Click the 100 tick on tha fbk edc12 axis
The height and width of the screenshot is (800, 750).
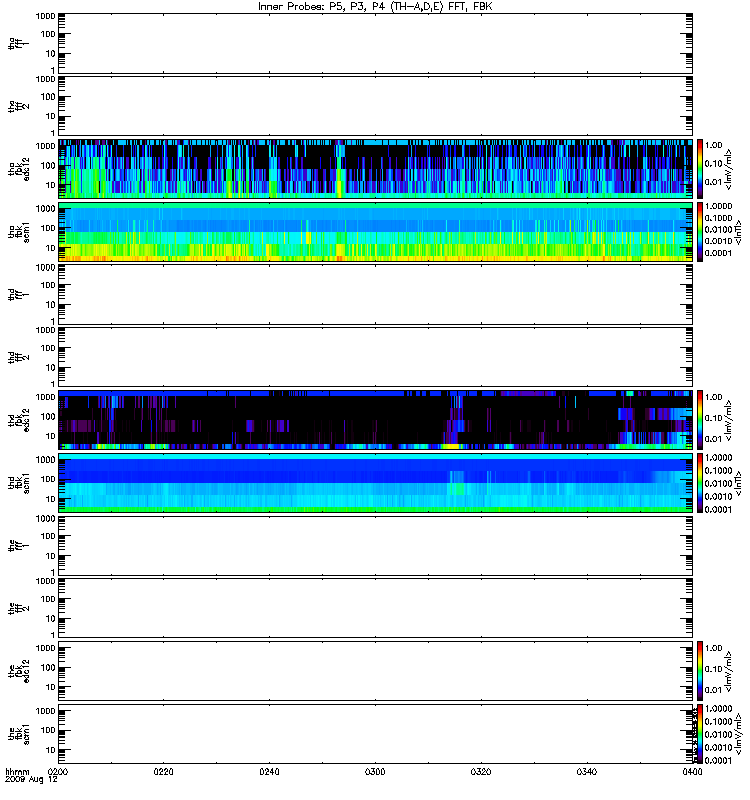[48, 166]
